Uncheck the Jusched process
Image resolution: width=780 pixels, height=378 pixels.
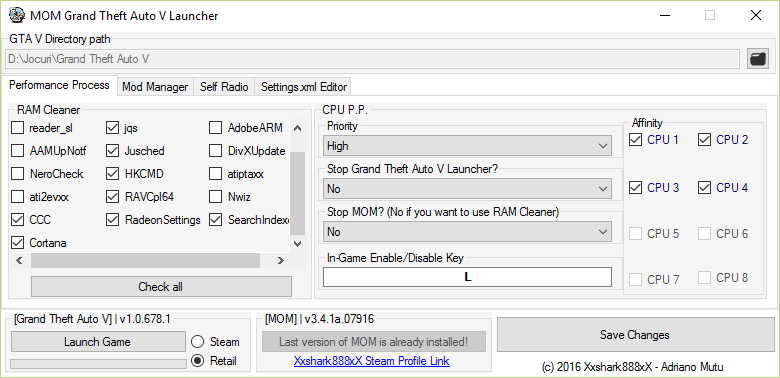click(x=112, y=151)
